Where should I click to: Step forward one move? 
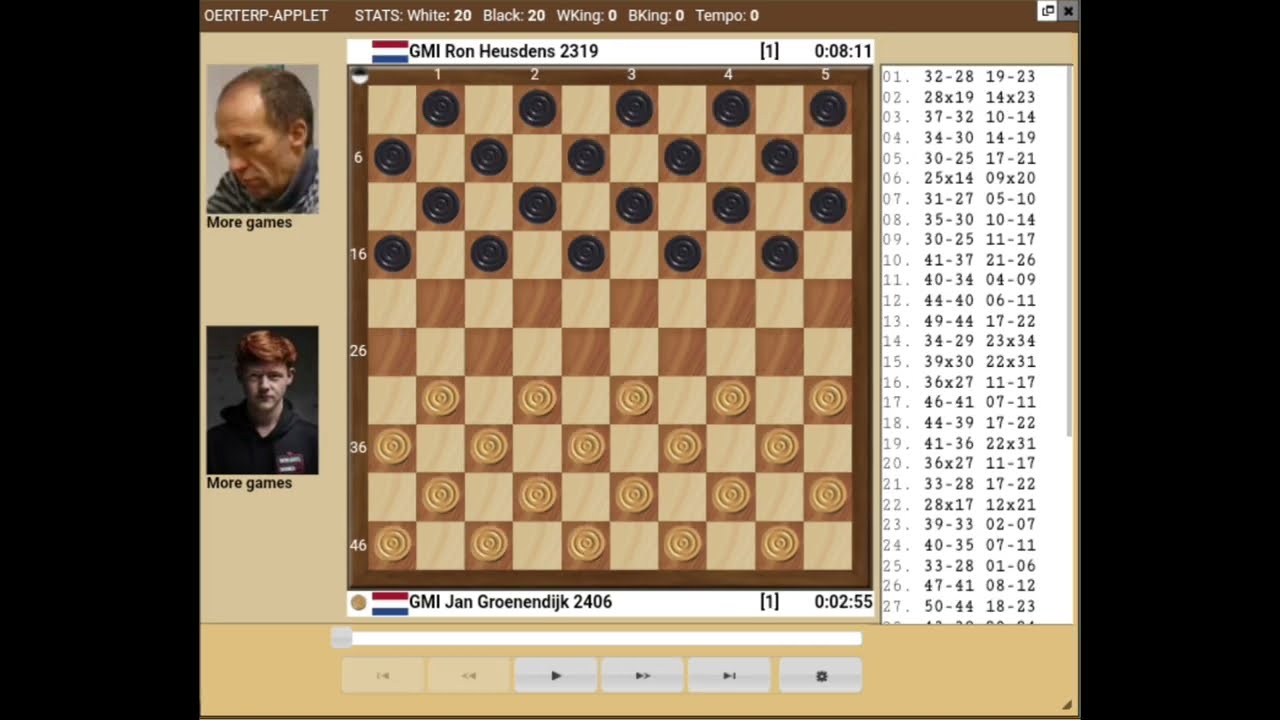coord(642,676)
